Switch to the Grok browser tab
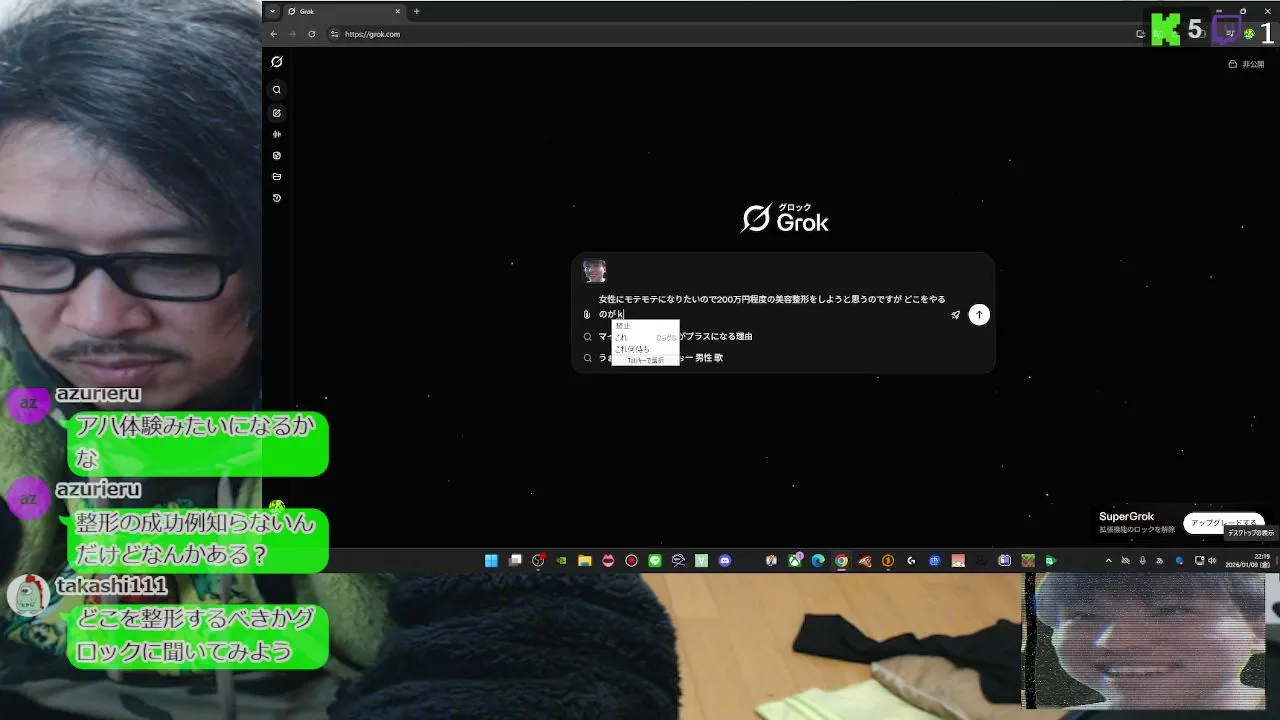 coord(343,12)
